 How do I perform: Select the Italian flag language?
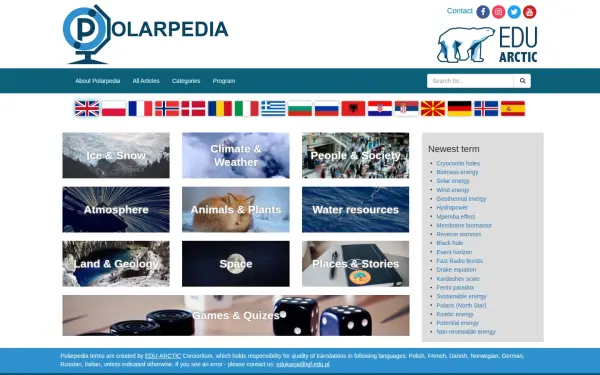pyautogui.click(x=246, y=108)
